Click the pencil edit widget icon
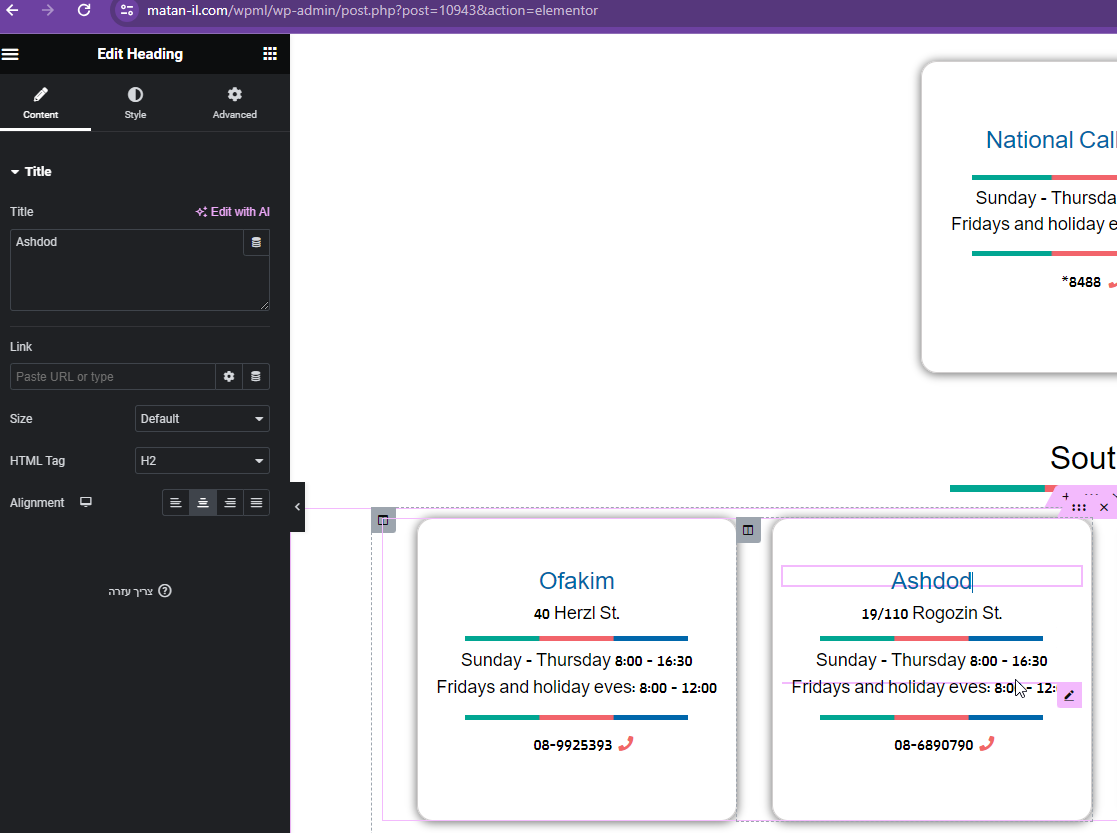Screen dimensions: 1117x833 tap(1069, 695)
